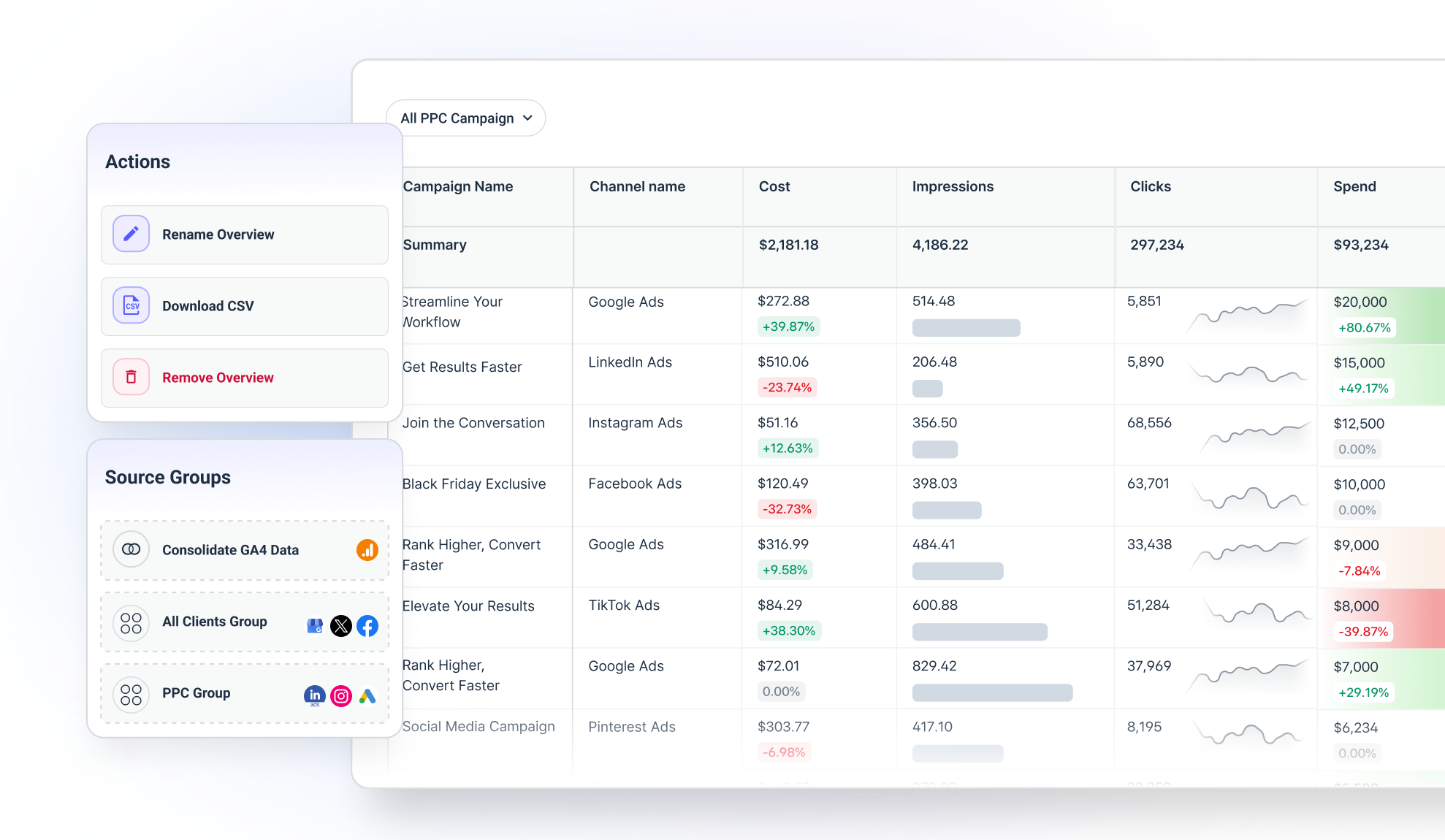The width and height of the screenshot is (1445, 840).
Task: Click the Google My Business icon in All Clients Group
Action: click(x=314, y=625)
